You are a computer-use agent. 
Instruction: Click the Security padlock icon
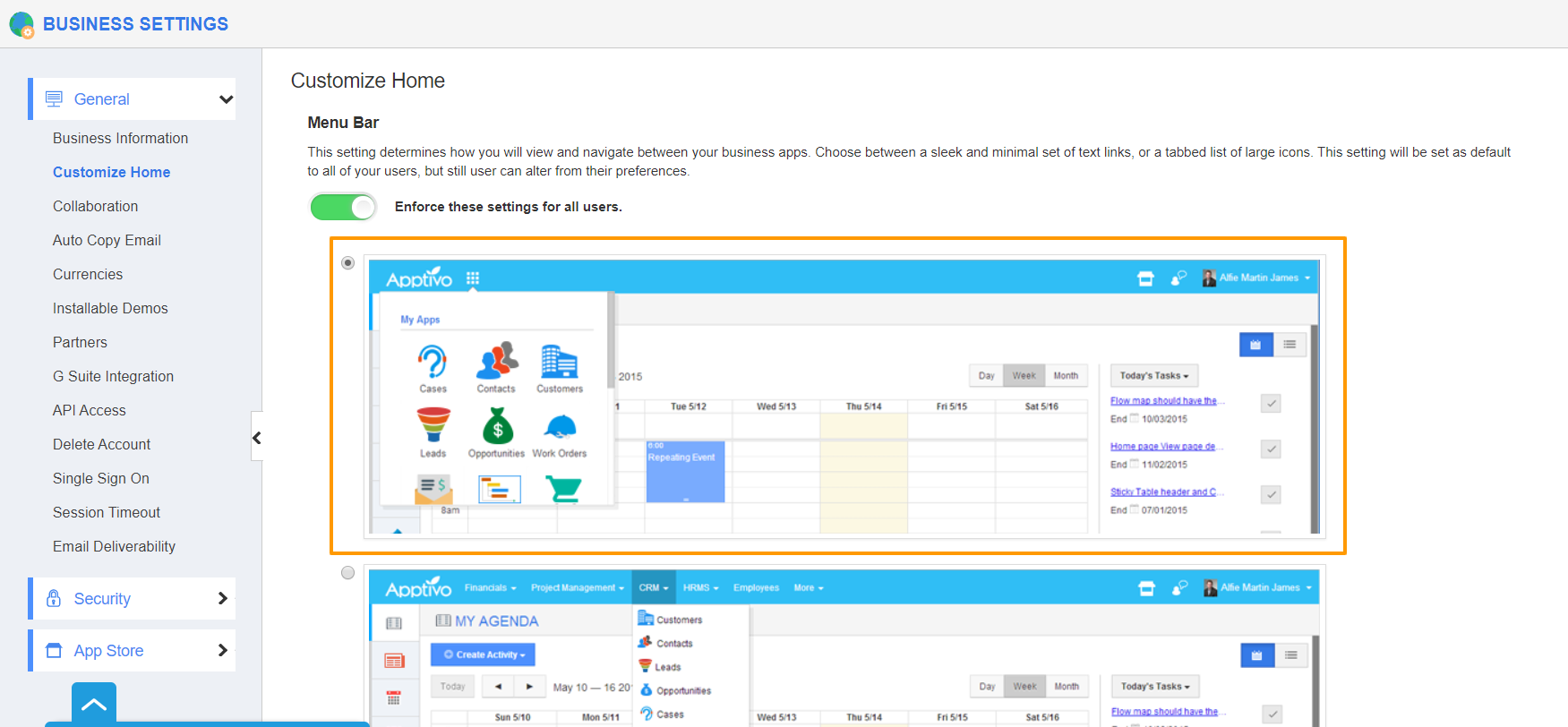(54, 598)
